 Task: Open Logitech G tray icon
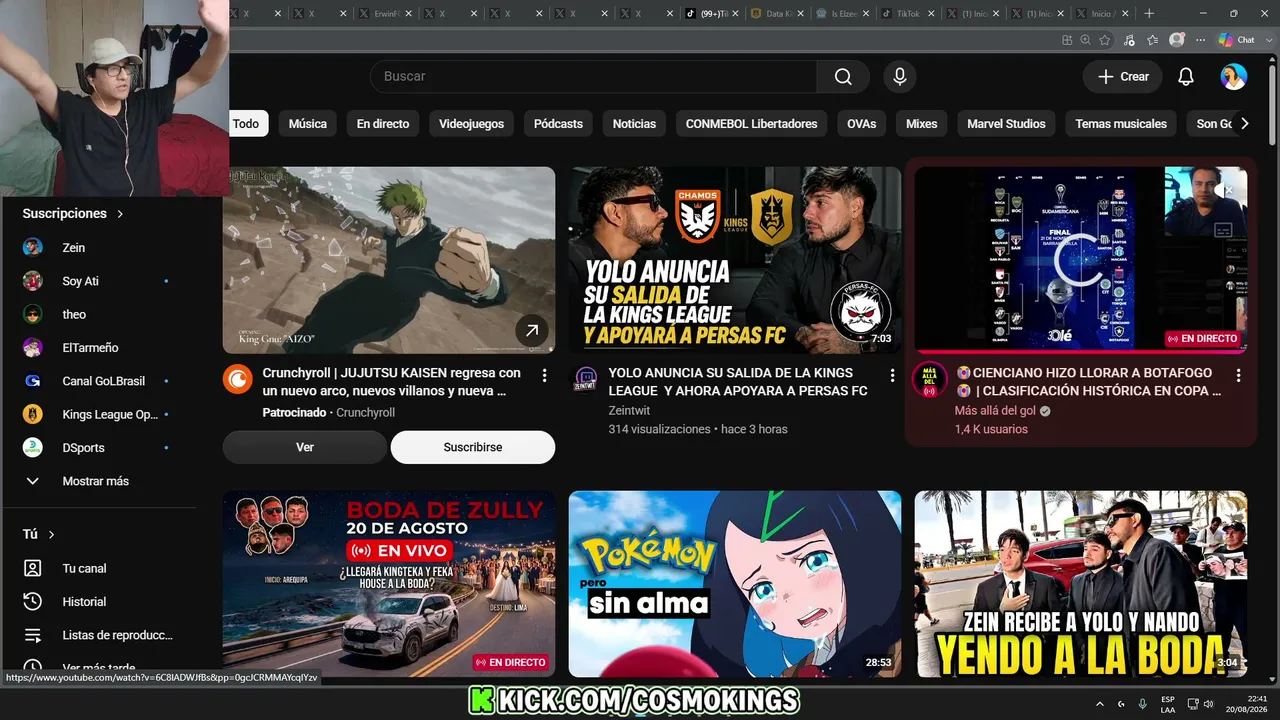point(1121,704)
